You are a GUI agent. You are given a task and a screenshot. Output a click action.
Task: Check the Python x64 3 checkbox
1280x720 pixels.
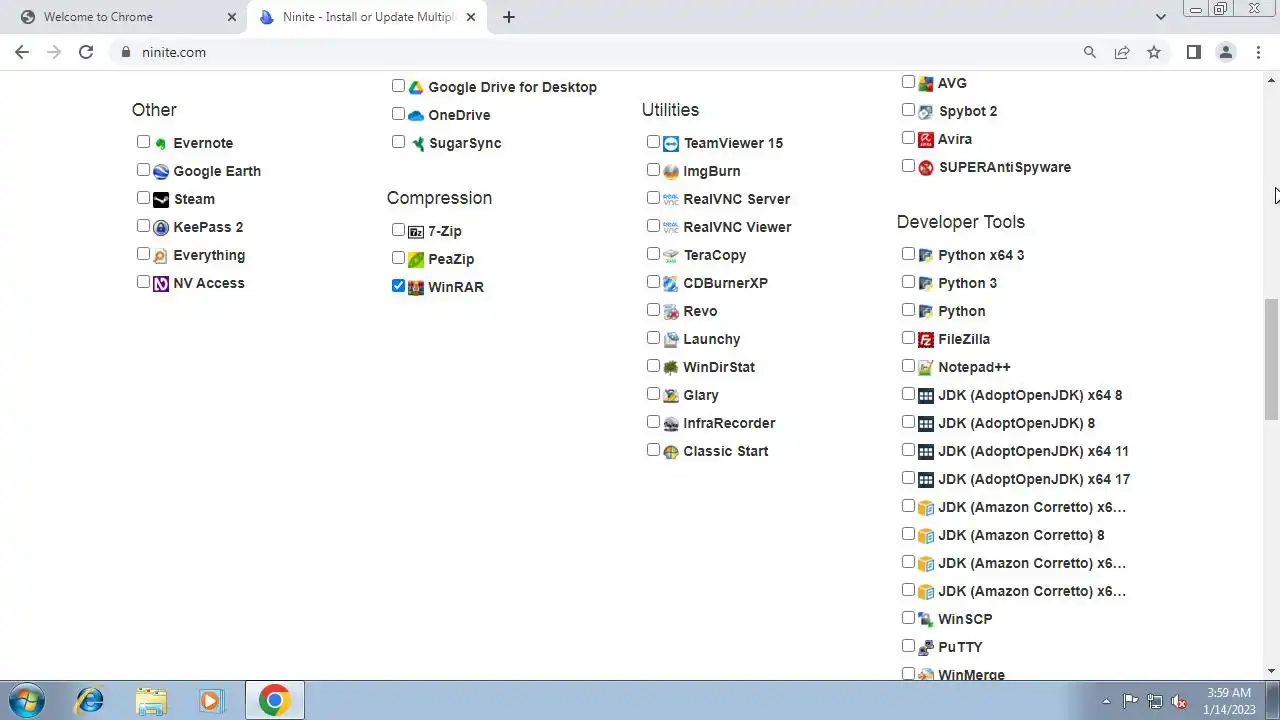click(908, 254)
